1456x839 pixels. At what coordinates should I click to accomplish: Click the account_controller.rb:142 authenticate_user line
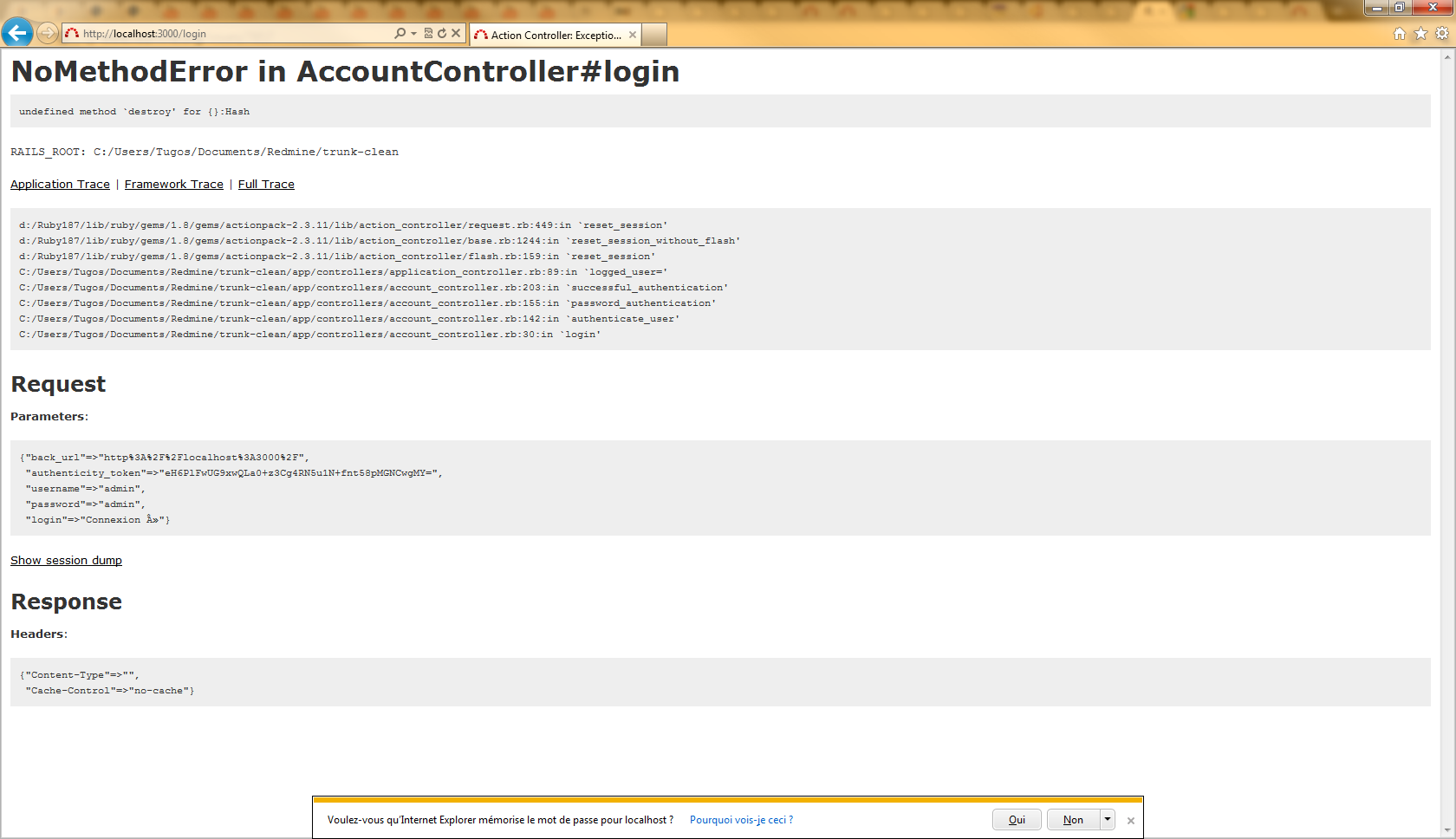(x=349, y=319)
